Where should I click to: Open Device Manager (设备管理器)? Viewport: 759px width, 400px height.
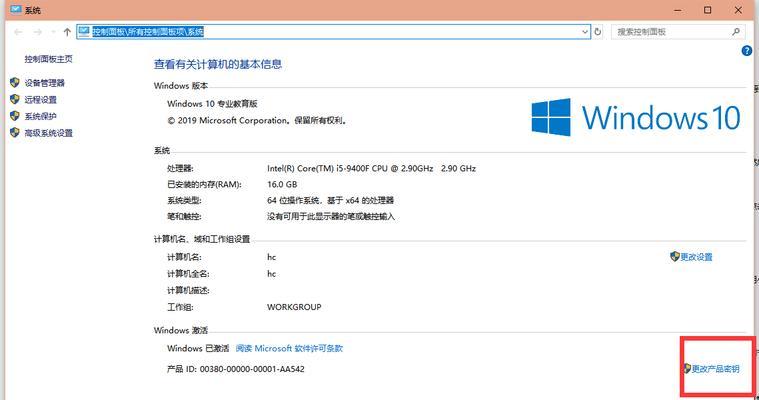[45, 83]
